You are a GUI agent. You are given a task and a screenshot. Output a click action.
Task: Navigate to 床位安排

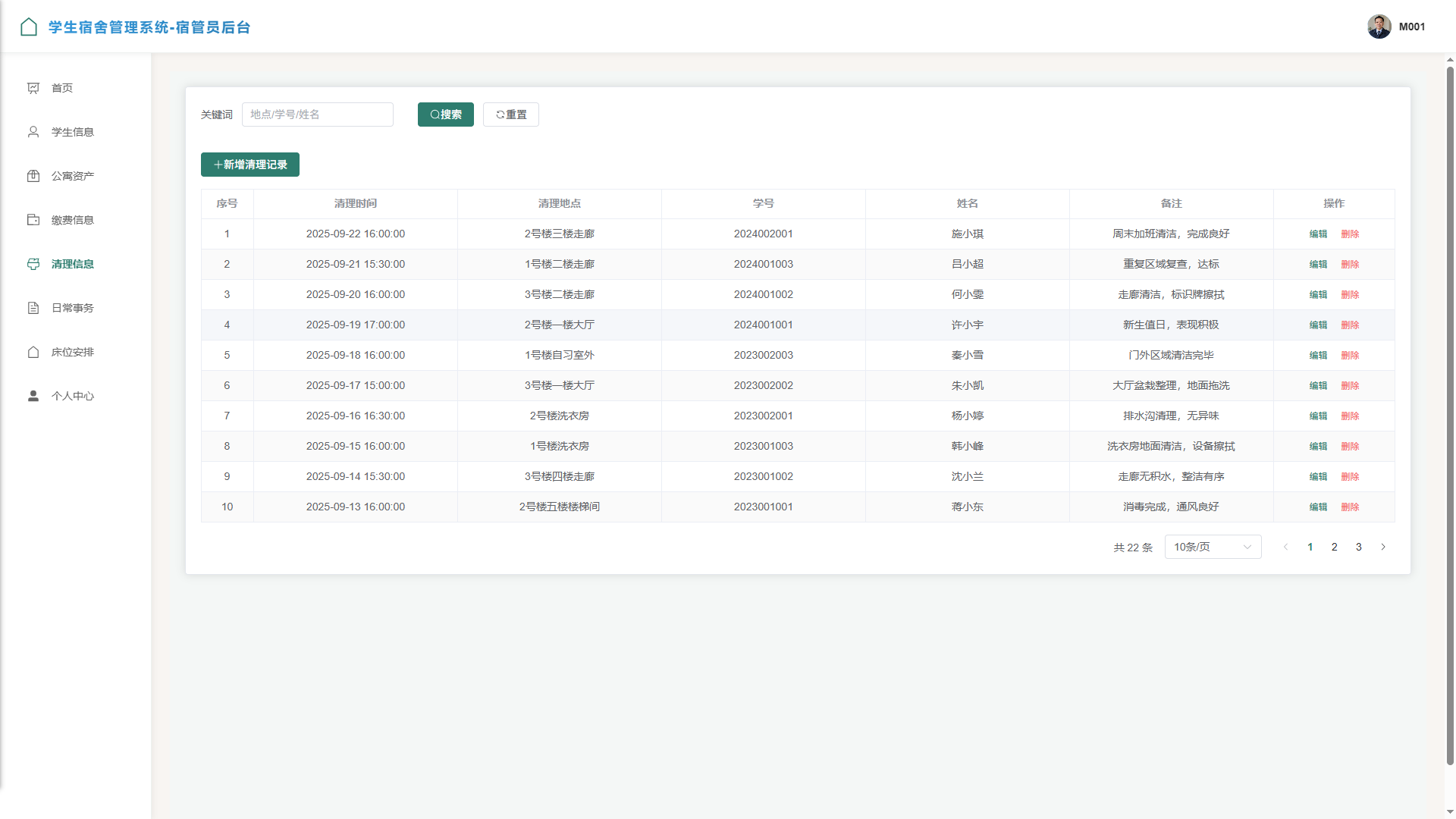pyautogui.click(x=76, y=352)
